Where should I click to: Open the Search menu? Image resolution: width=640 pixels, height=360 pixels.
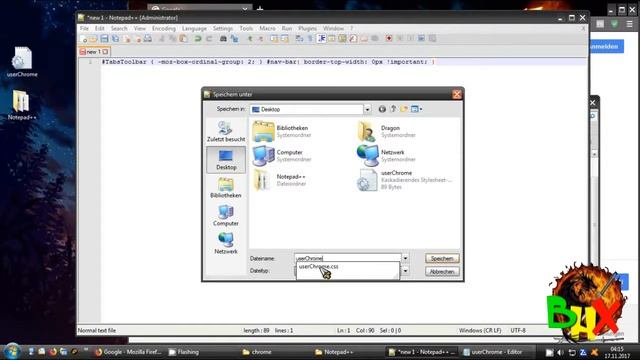point(119,29)
